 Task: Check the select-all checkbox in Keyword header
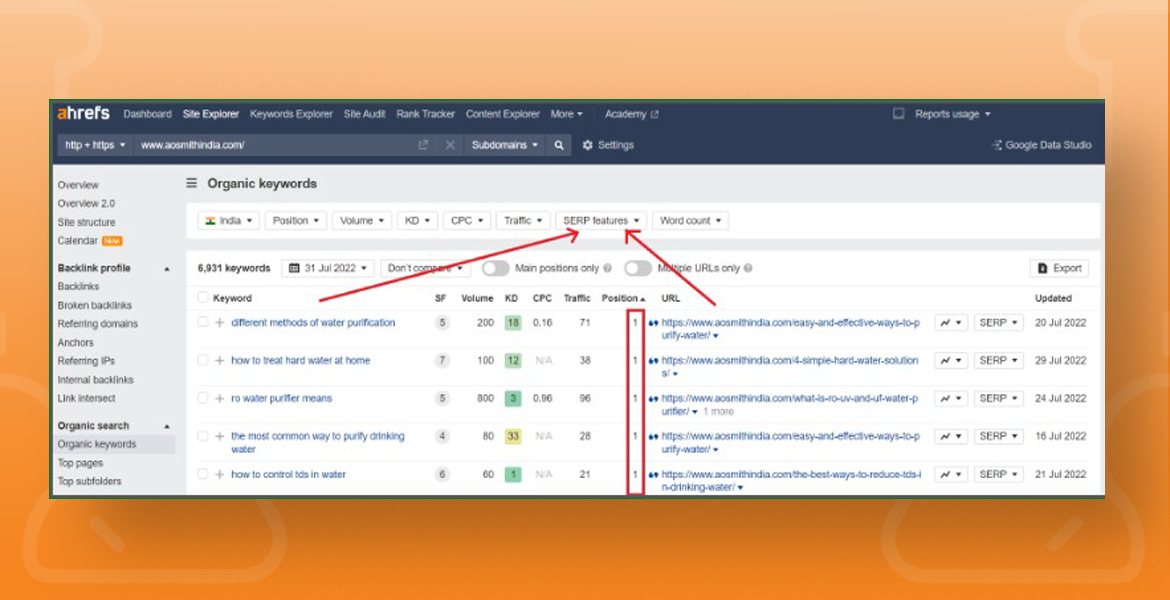(203, 298)
